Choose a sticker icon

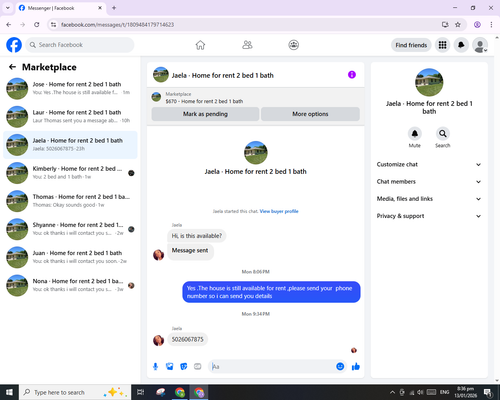click(184, 367)
